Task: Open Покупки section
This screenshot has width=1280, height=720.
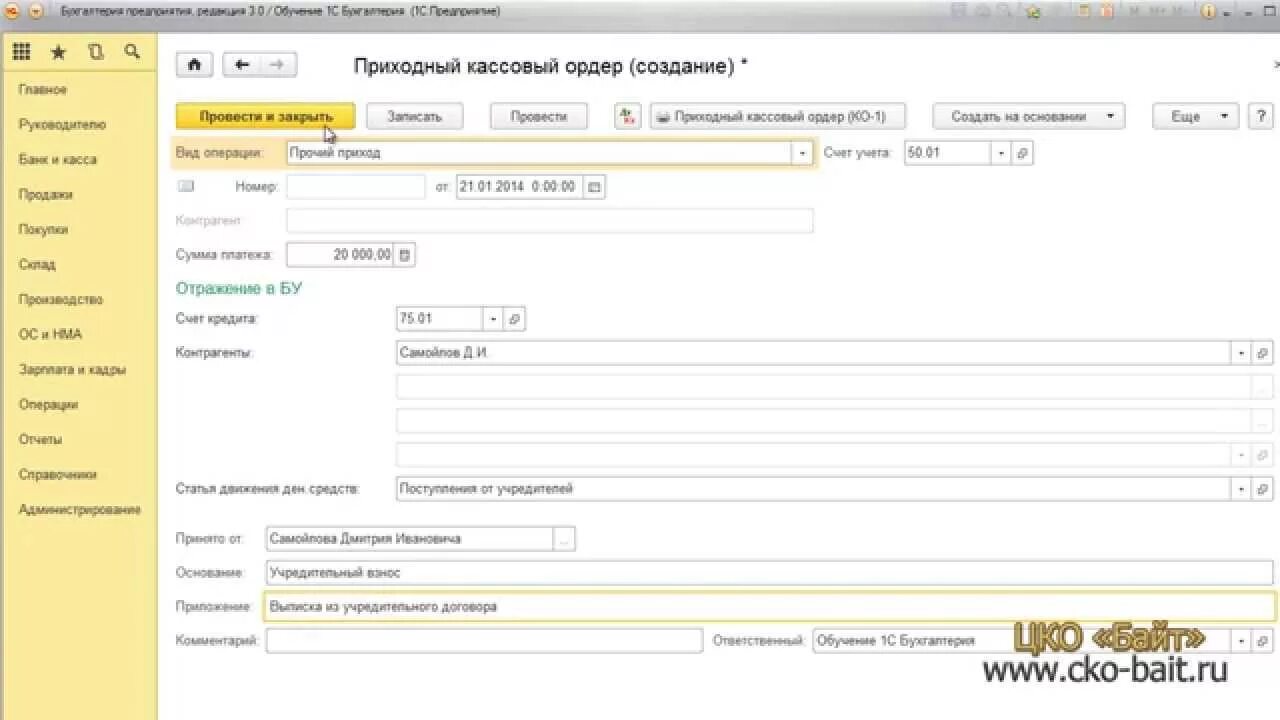Action: pyautogui.click(x=43, y=229)
